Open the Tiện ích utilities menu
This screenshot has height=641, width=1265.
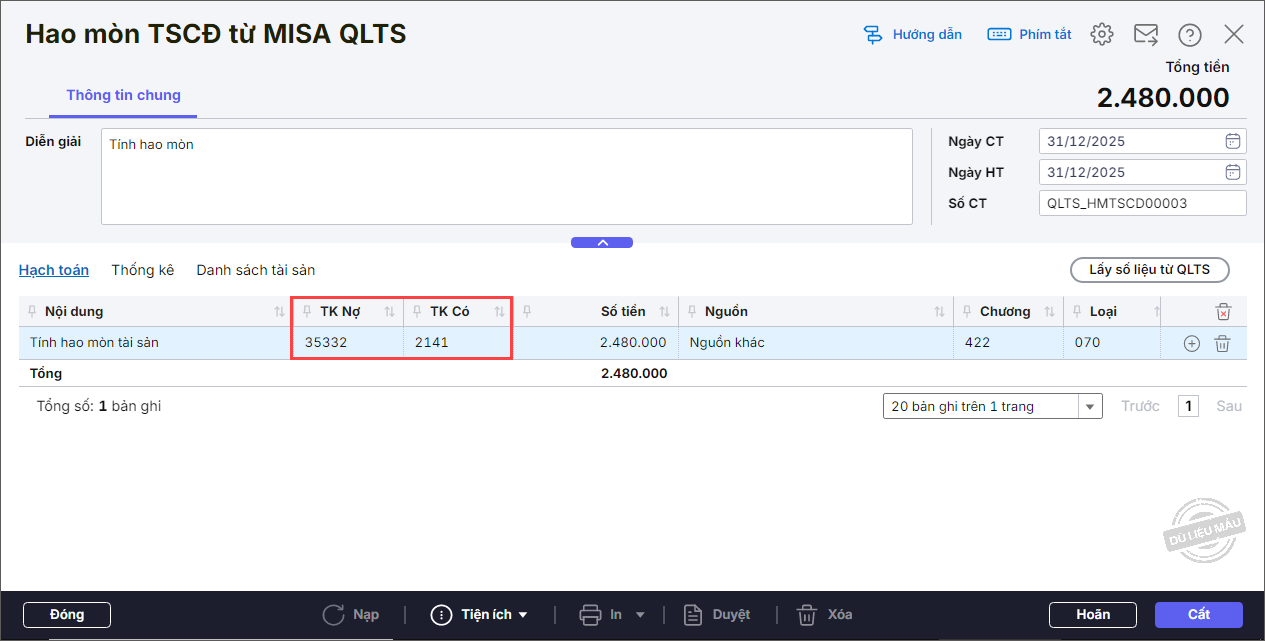click(479, 615)
